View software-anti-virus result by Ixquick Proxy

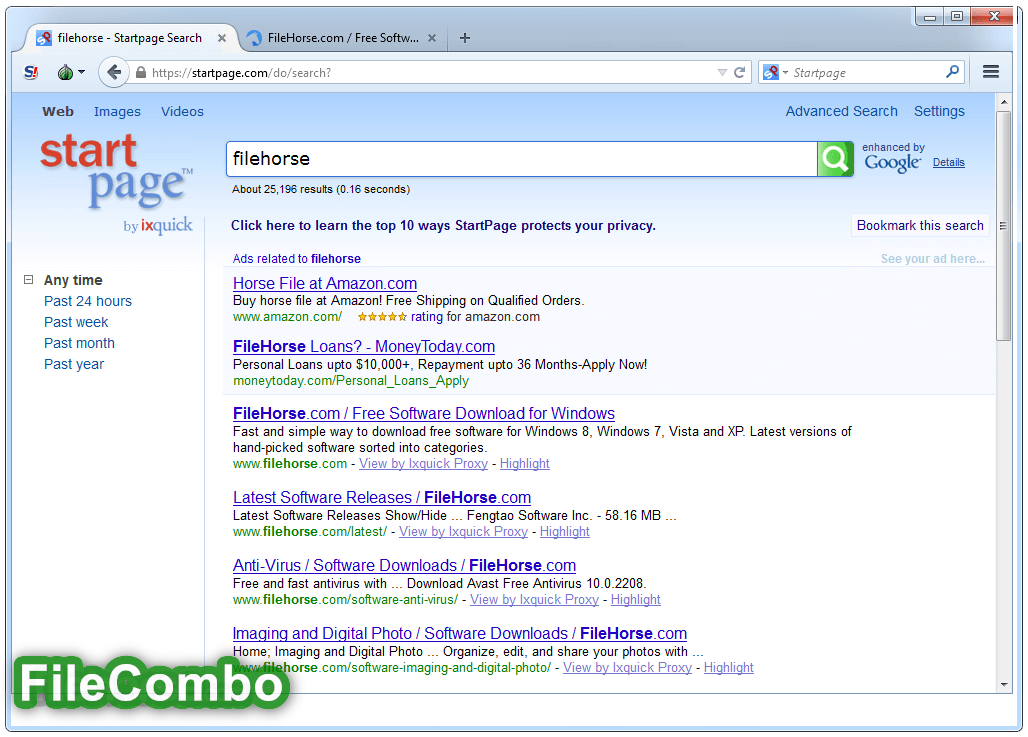coord(534,600)
